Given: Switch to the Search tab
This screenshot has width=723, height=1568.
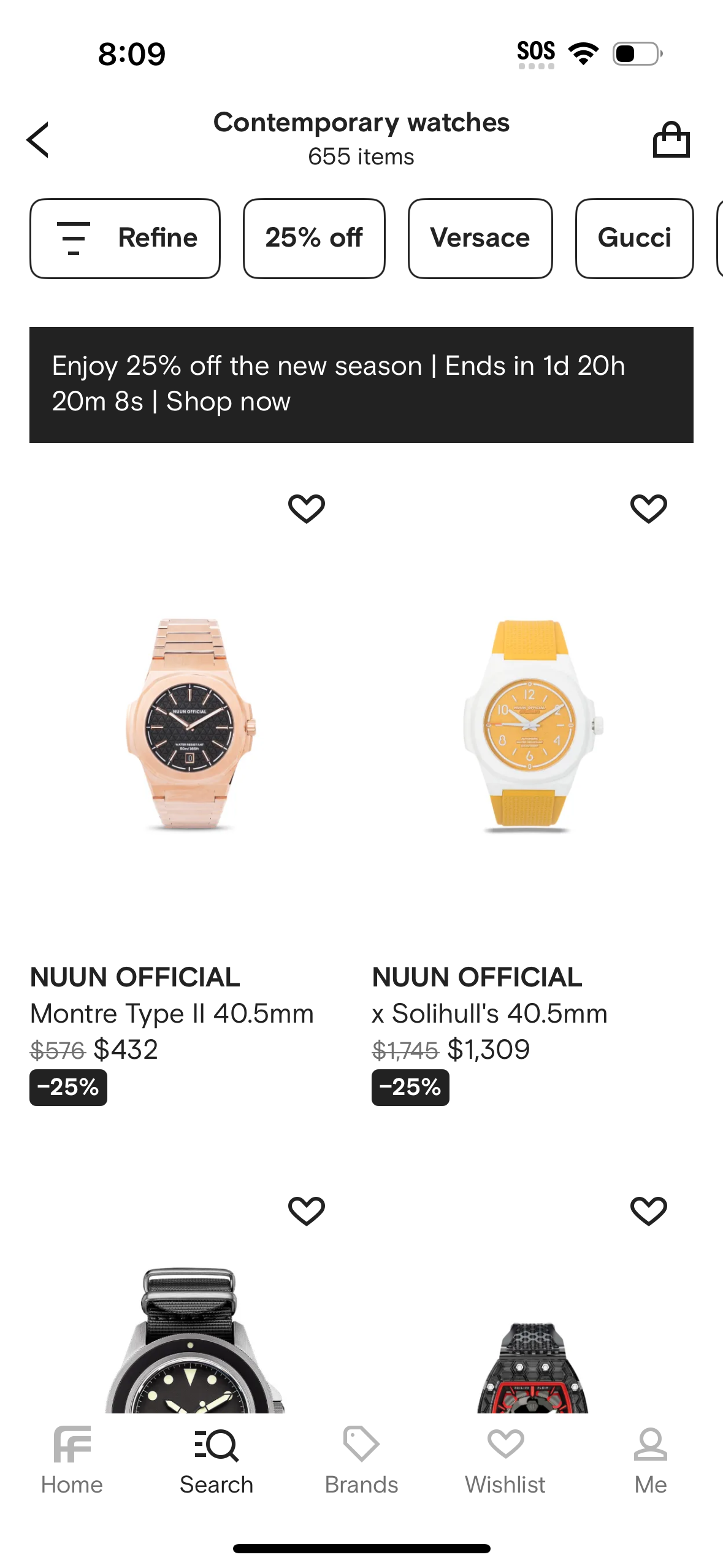Looking at the screenshot, I should [x=216, y=1460].
